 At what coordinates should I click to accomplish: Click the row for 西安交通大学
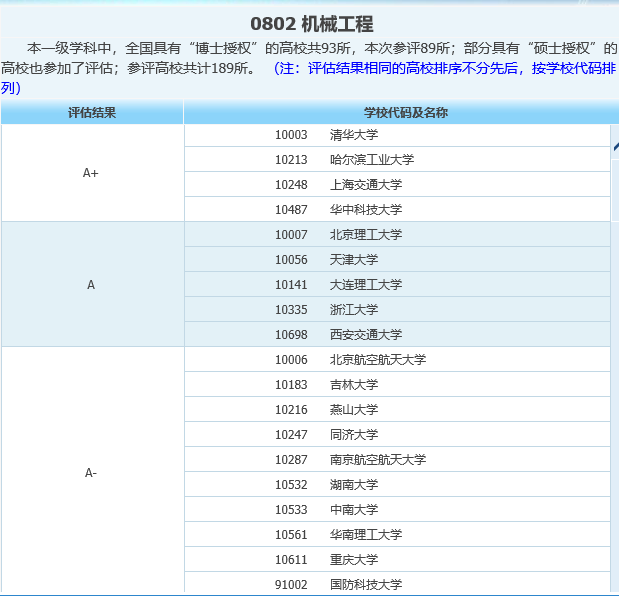click(x=397, y=334)
